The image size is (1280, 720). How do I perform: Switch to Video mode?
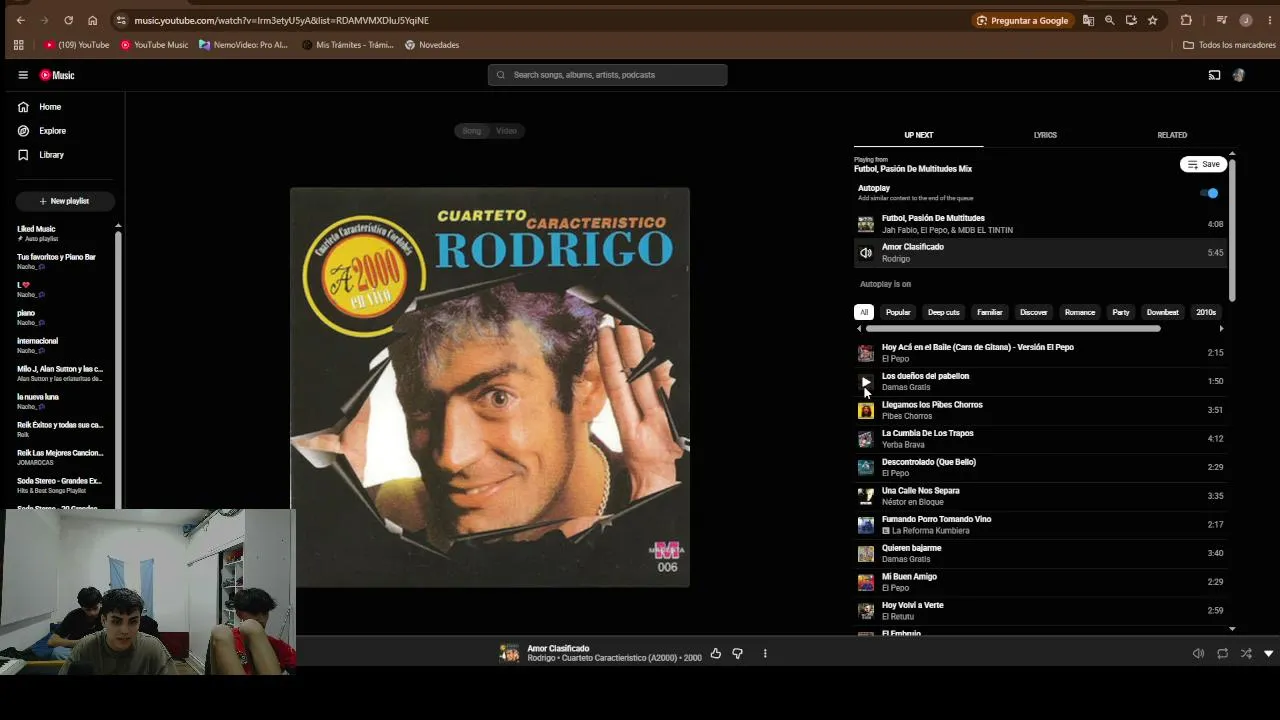coord(507,131)
